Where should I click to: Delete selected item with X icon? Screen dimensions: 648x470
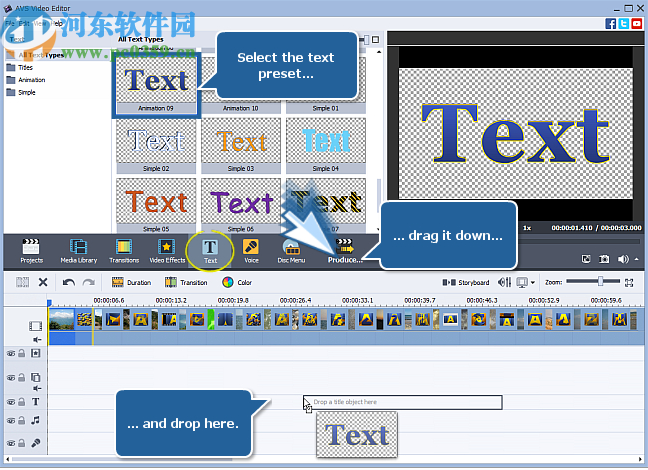click(43, 282)
